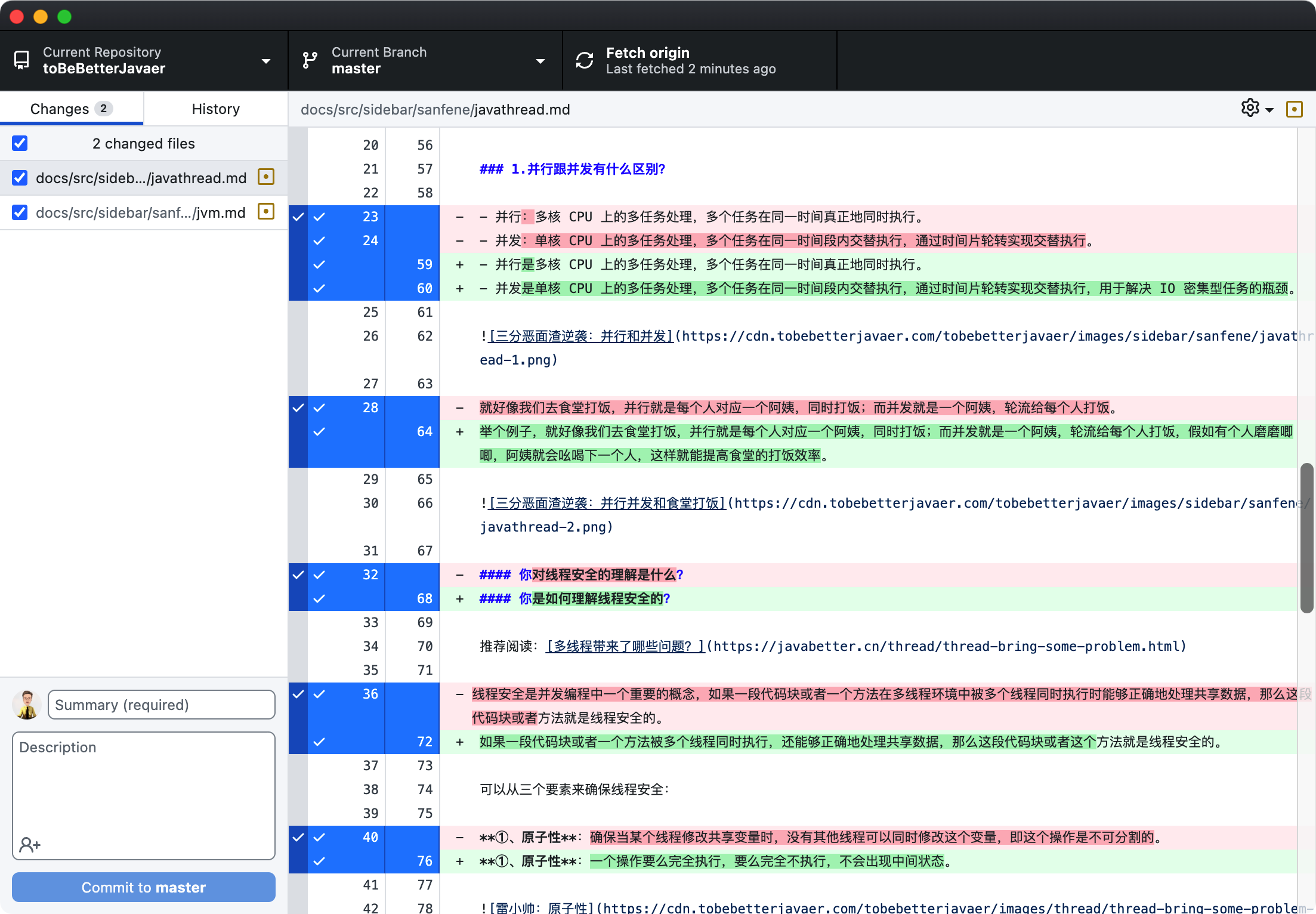Open the diff settings dropdown arrow

(1268, 108)
